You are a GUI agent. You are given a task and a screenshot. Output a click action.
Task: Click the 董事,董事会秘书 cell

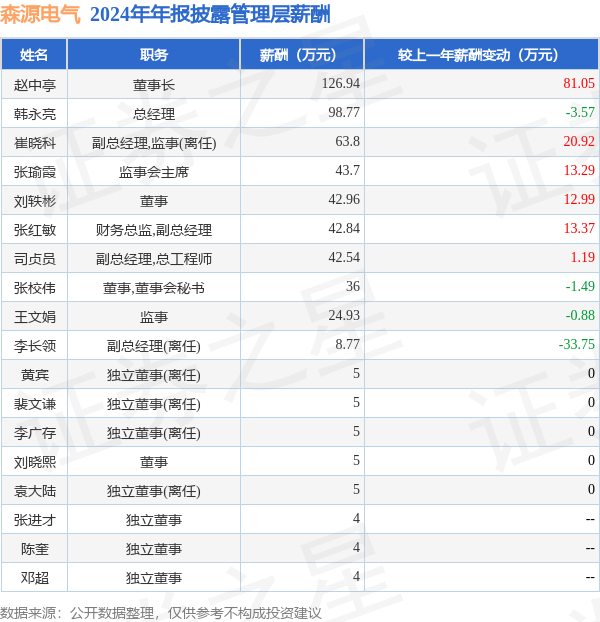tap(154, 288)
